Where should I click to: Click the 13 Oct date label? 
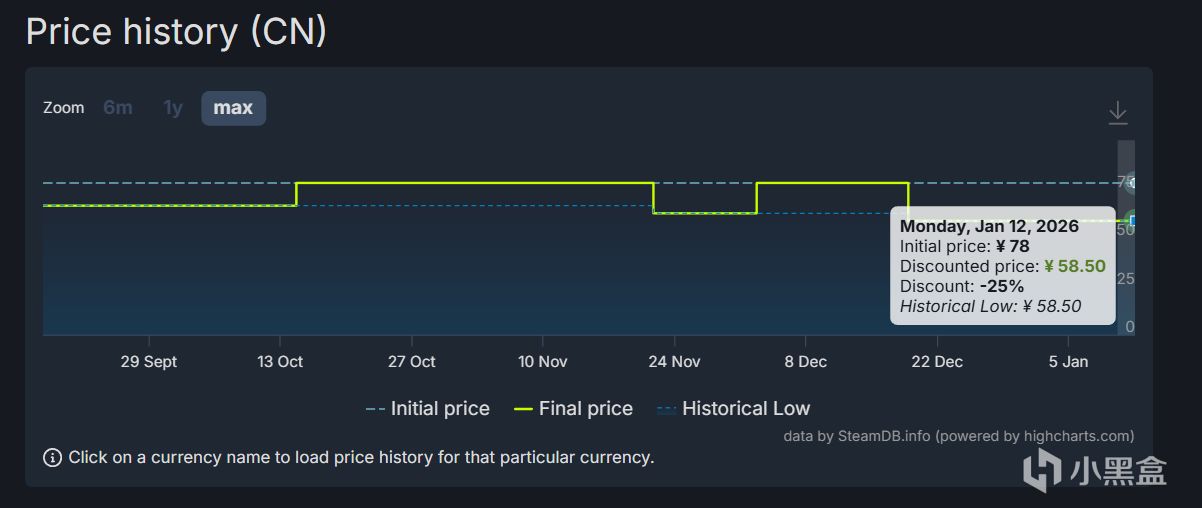tap(280, 362)
